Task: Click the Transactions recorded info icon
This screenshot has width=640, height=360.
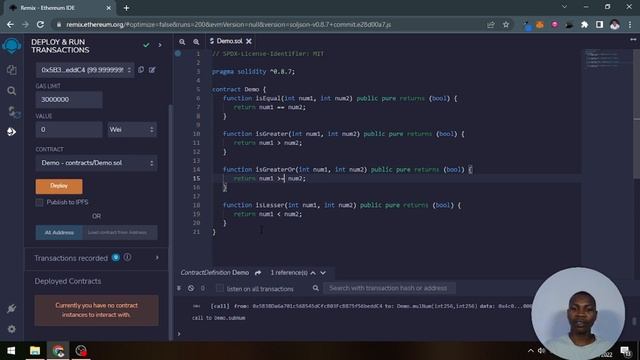Action: (x=127, y=257)
